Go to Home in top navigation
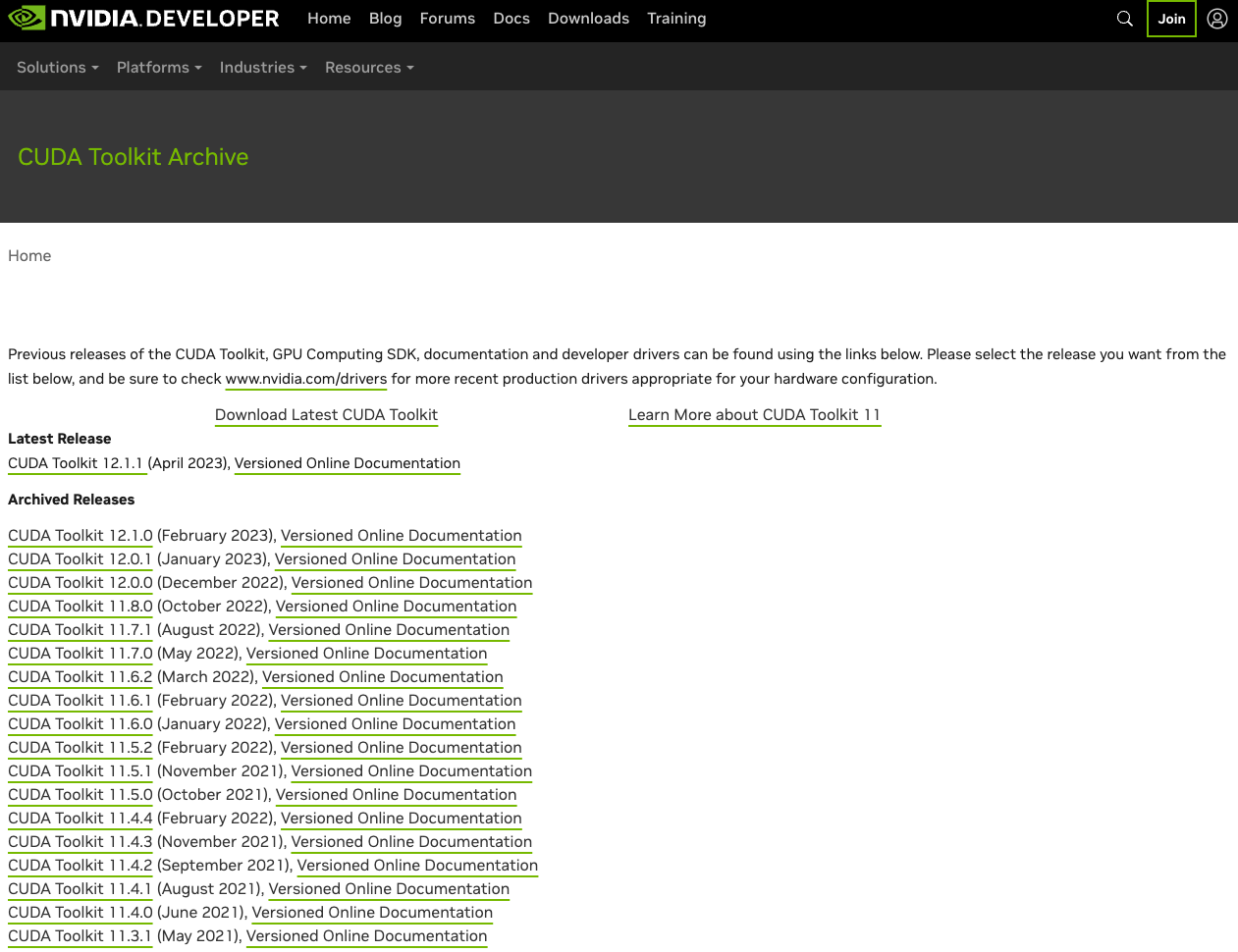This screenshot has width=1238, height=952. click(x=329, y=19)
